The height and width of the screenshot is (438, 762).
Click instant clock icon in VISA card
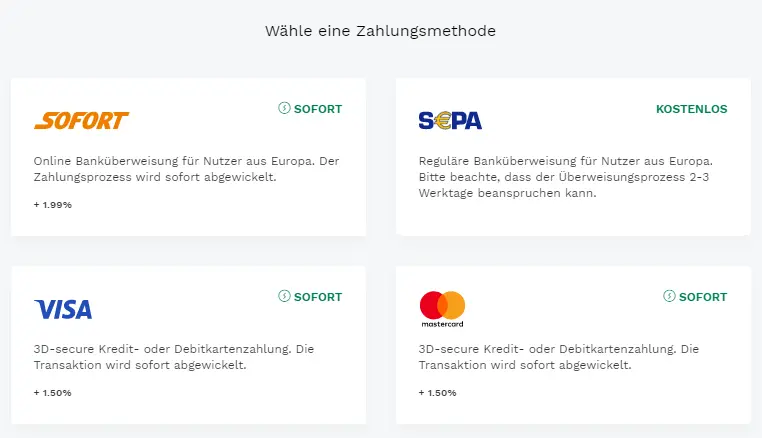click(x=284, y=296)
